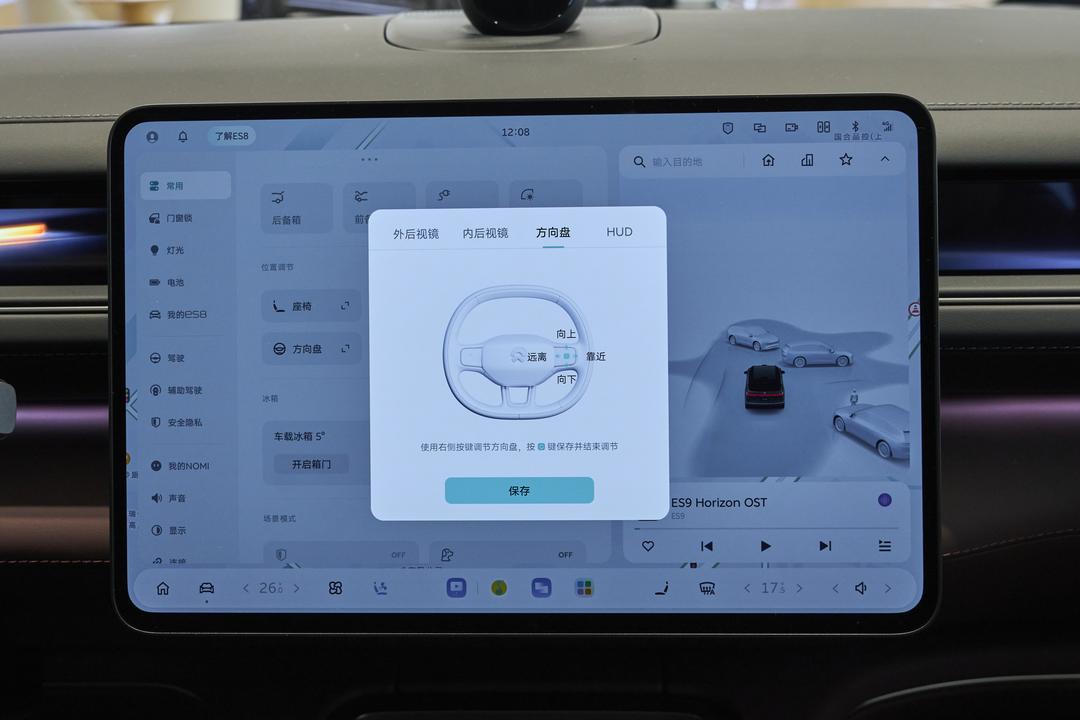The height and width of the screenshot is (720, 1080).
Task: Tap the rear defrost icon
Action: click(707, 588)
